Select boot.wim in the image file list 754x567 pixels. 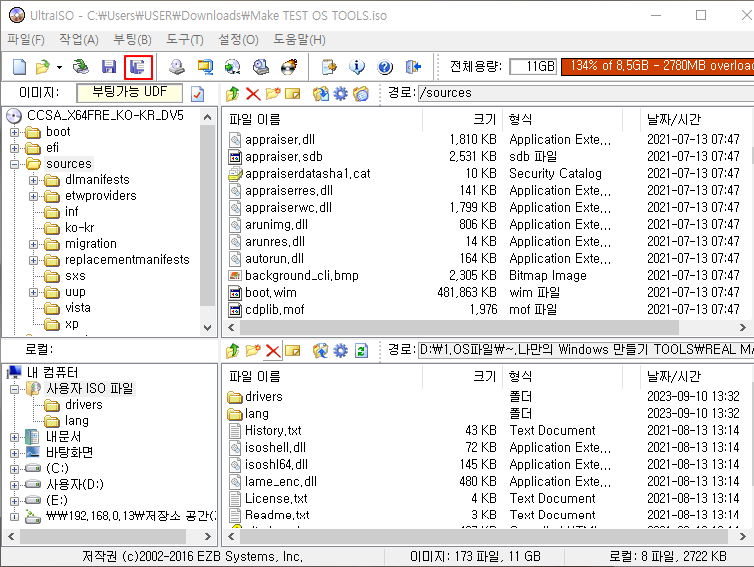pos(271,292)
